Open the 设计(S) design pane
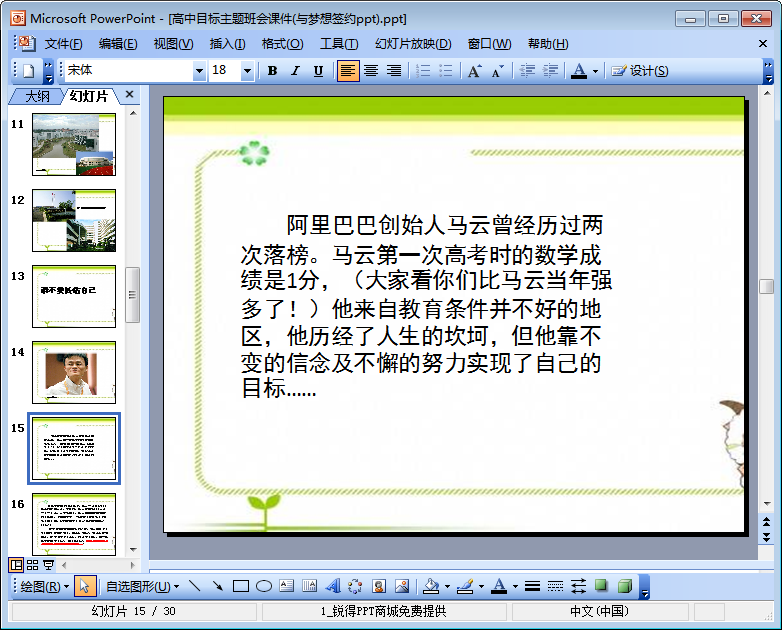Viewport: 782px width, 630px height. tap(640, 71)
